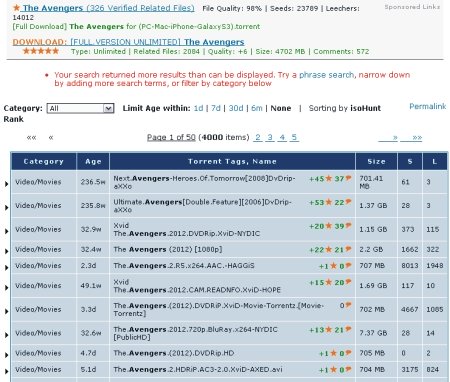Expand the DVDRip.XviD-NYDIC row arrow

(6, 231)
